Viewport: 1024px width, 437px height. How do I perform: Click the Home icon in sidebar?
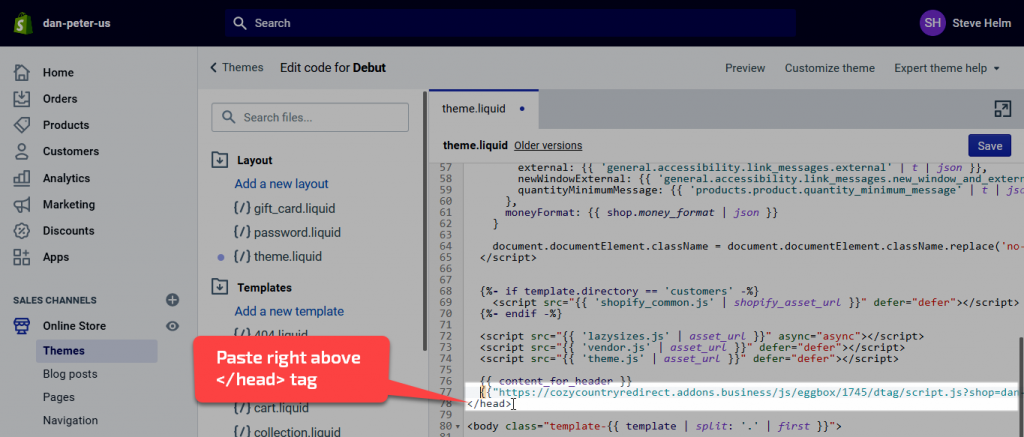click(x=22, y=73)
